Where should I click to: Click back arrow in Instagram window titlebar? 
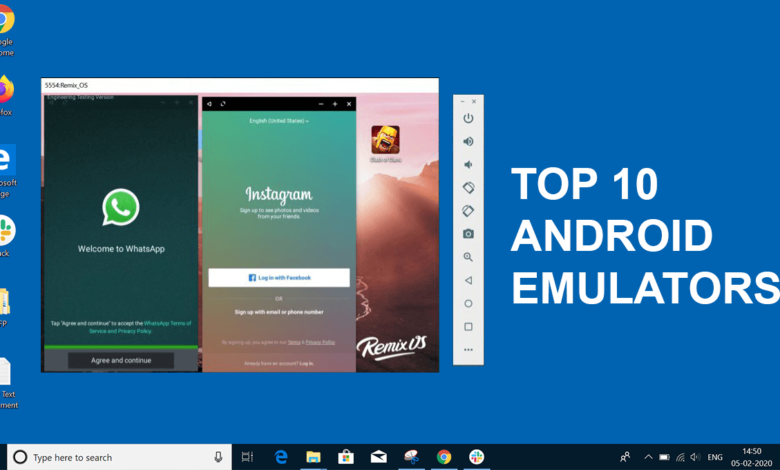209,104
